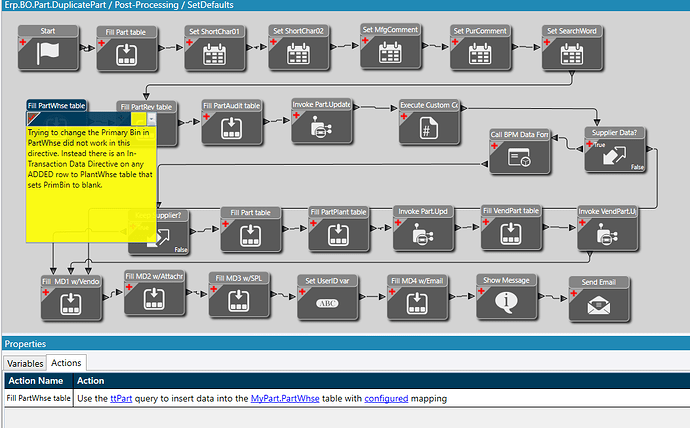Select the Set PurComment node
The width and height of the screenshot is (690, 428).
point(480,48)
